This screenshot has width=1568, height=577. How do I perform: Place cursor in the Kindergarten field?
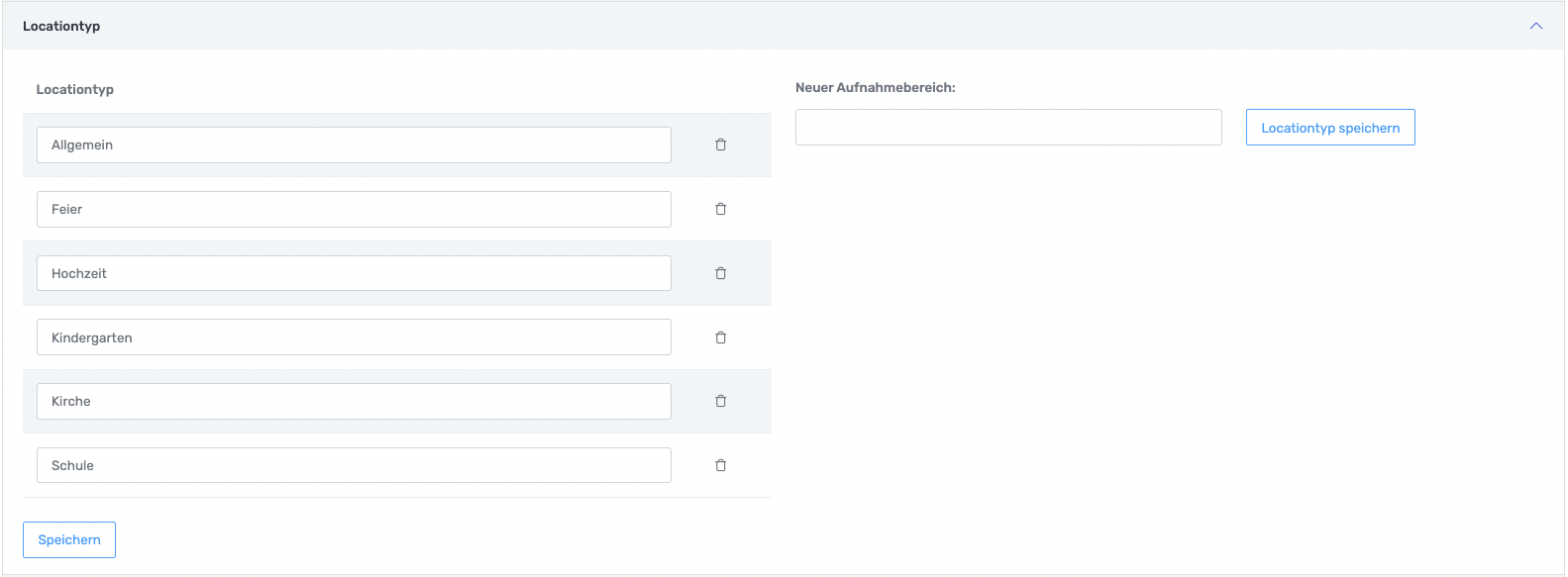point(354,337)
